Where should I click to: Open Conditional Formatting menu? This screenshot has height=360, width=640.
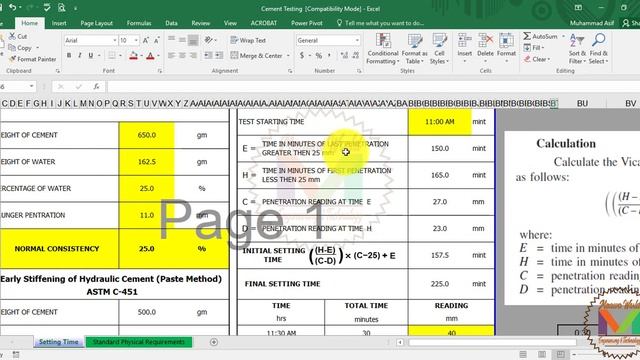click(x=383, y=49)
